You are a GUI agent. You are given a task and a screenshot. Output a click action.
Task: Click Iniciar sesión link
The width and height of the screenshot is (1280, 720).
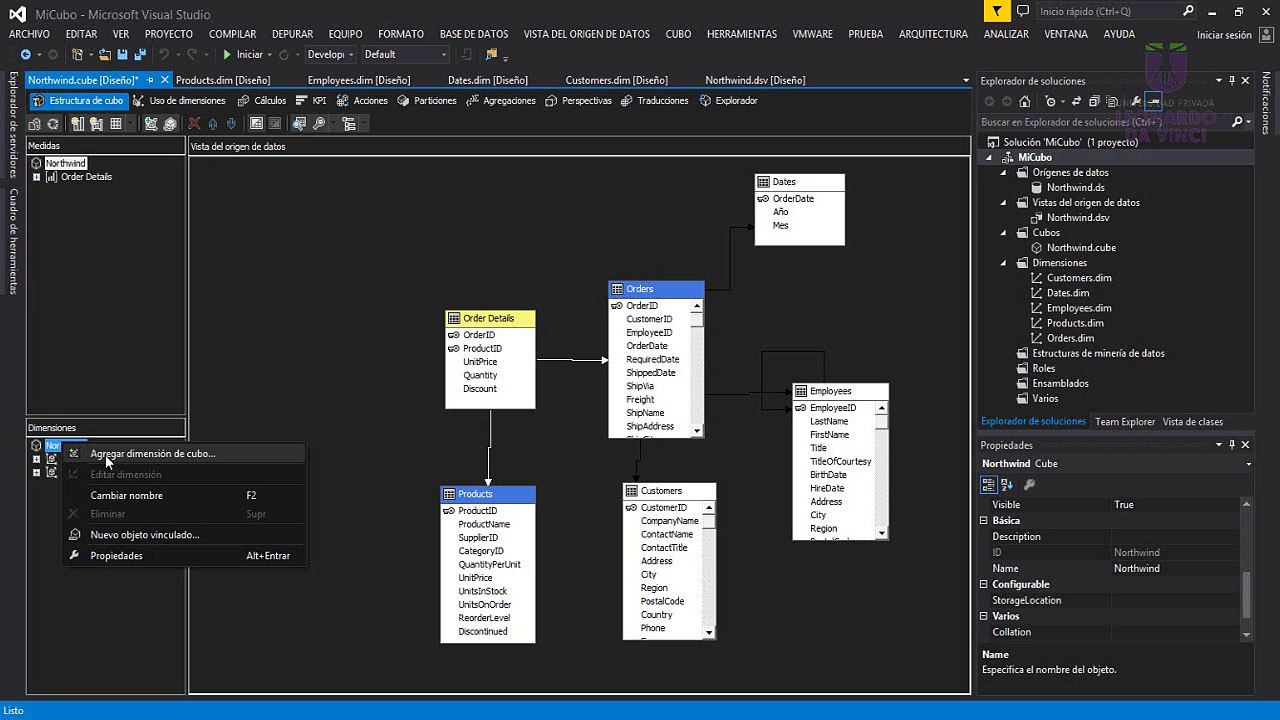pyautogui.click(x=1224, y=35)
